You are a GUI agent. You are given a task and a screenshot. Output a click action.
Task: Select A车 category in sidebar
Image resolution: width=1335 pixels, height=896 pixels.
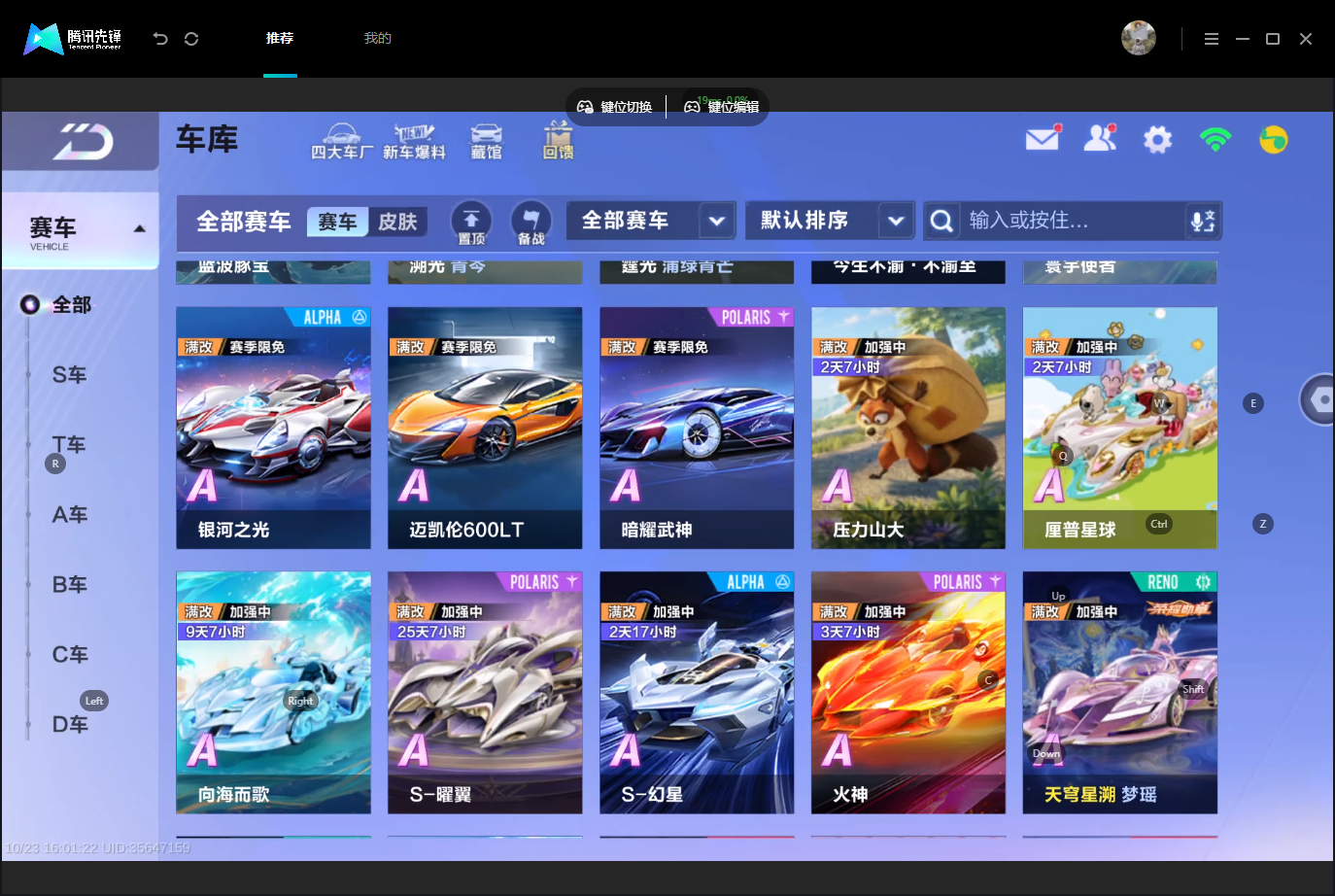click(x=69, y=515)
